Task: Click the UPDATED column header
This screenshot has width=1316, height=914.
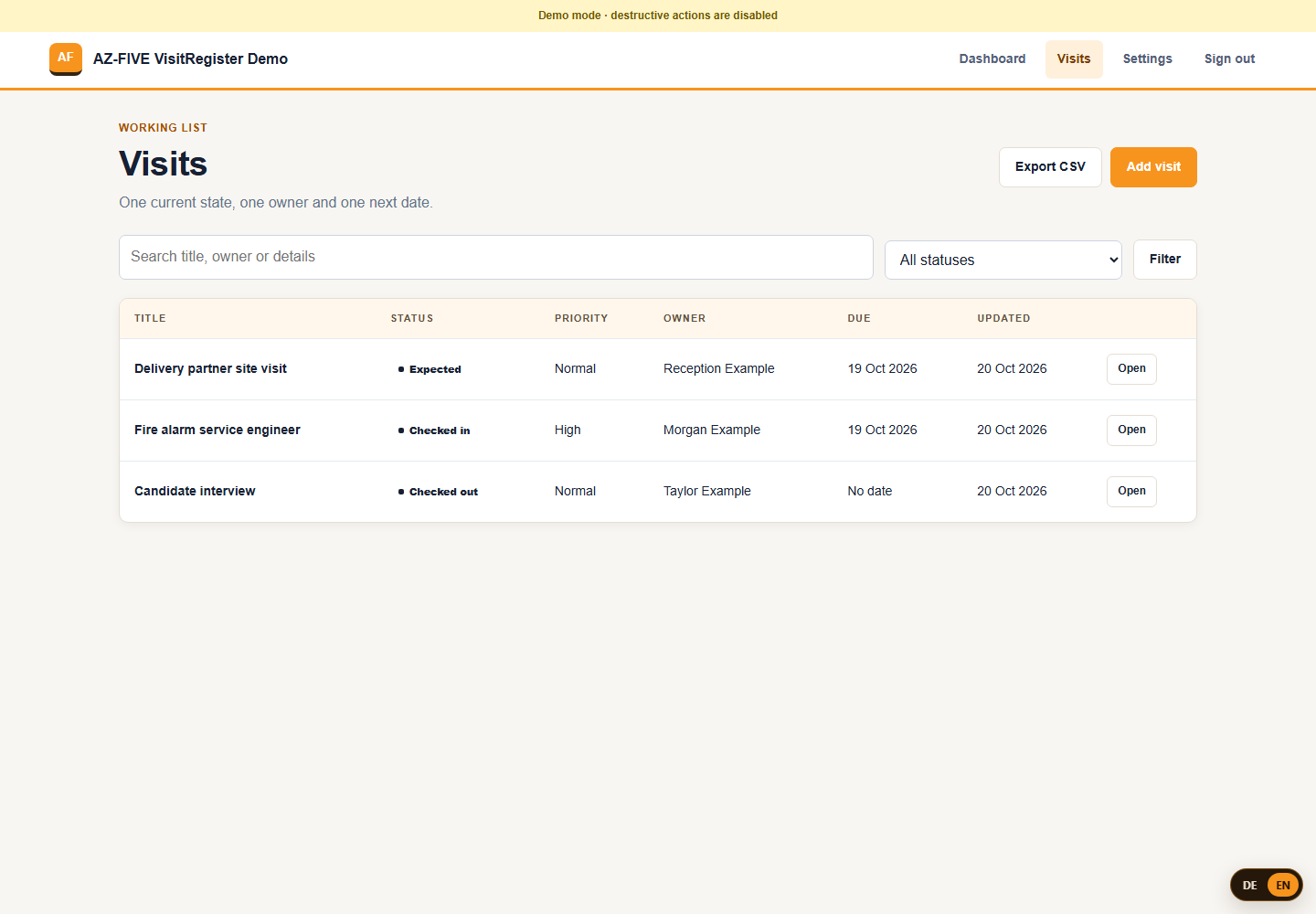Action: pyautogui.click(x=1003, y=319)
